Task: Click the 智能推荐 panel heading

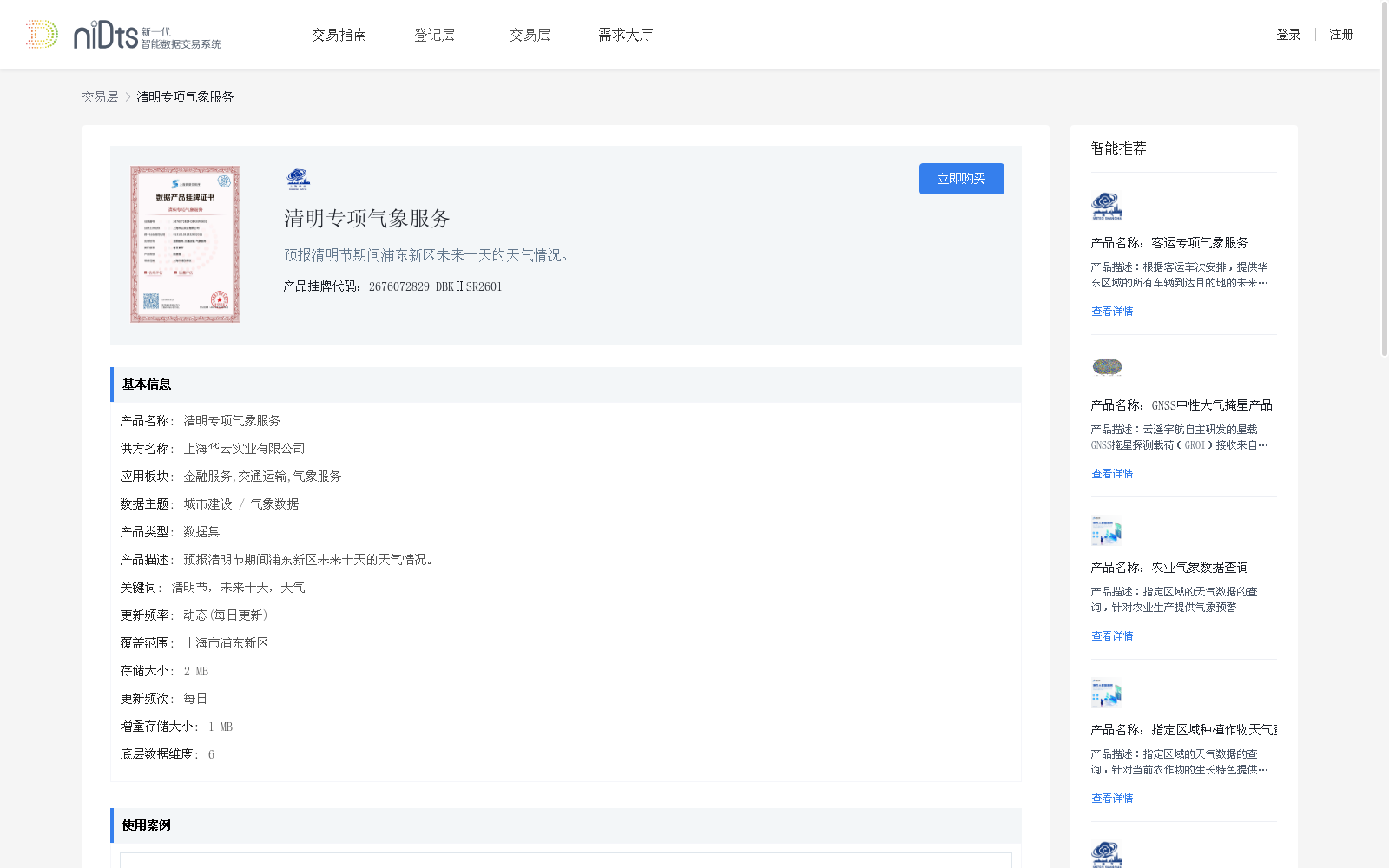Action: click(x=1118, y=148)
